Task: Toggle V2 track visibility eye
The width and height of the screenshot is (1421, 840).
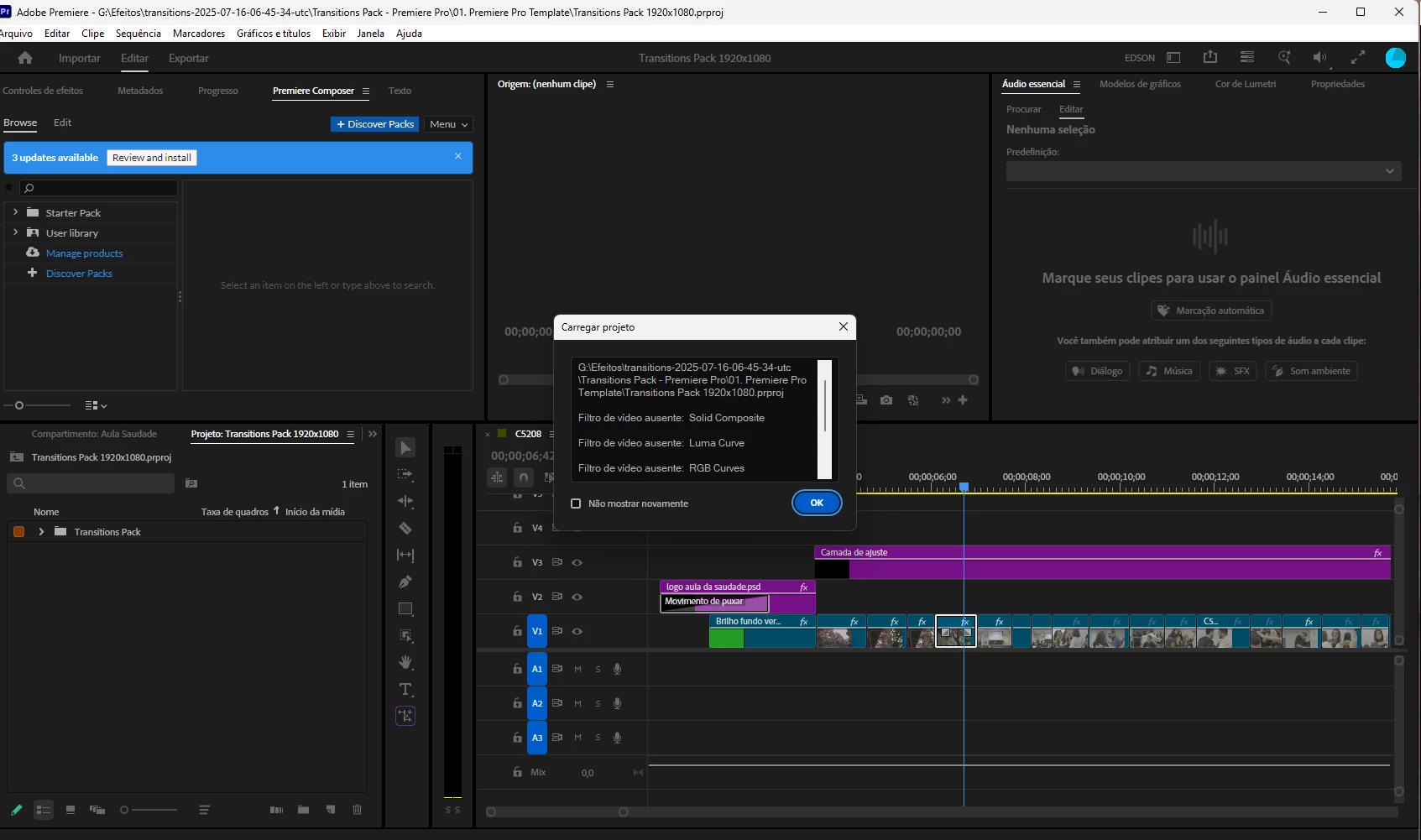Action: 577,597
